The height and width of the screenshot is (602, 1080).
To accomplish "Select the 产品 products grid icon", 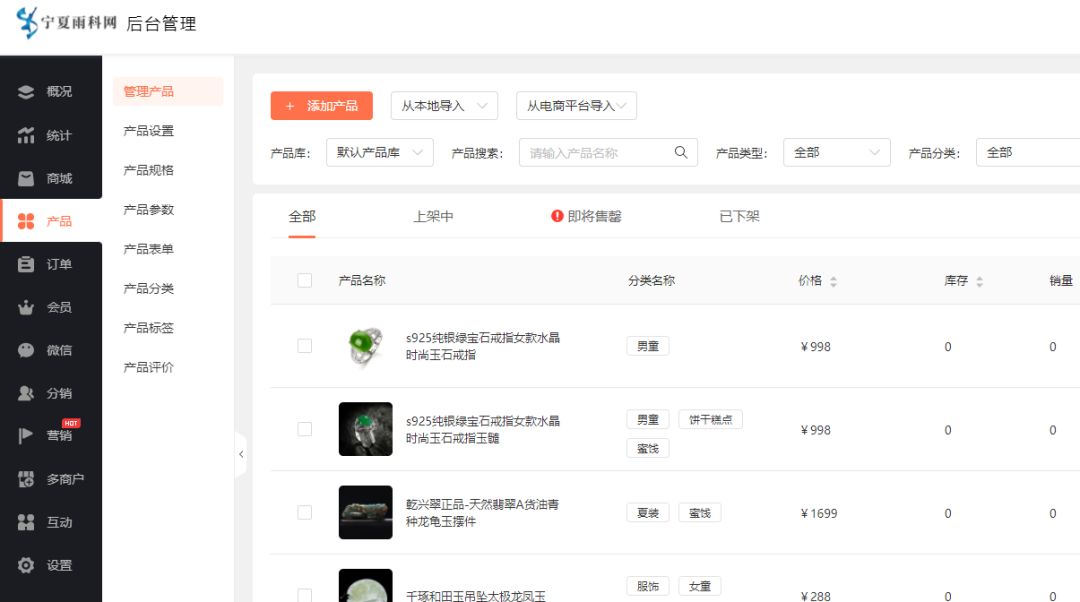I will coord(25,221).
